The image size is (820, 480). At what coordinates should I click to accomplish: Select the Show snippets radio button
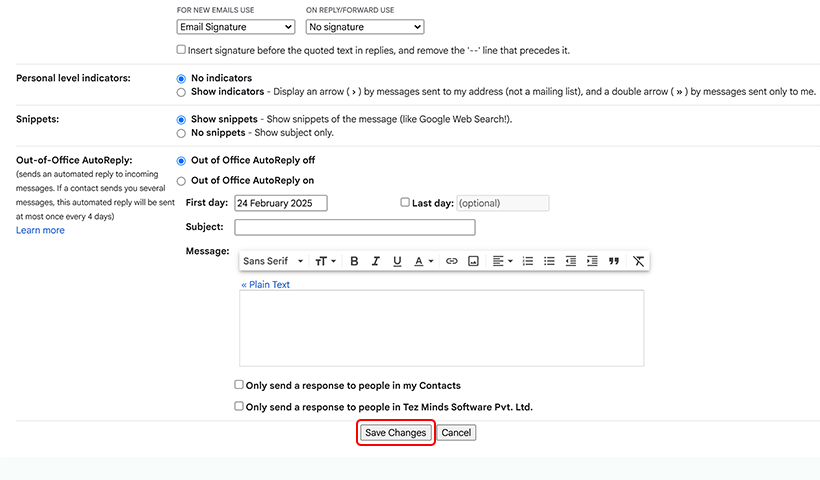(x=181, y=120)
